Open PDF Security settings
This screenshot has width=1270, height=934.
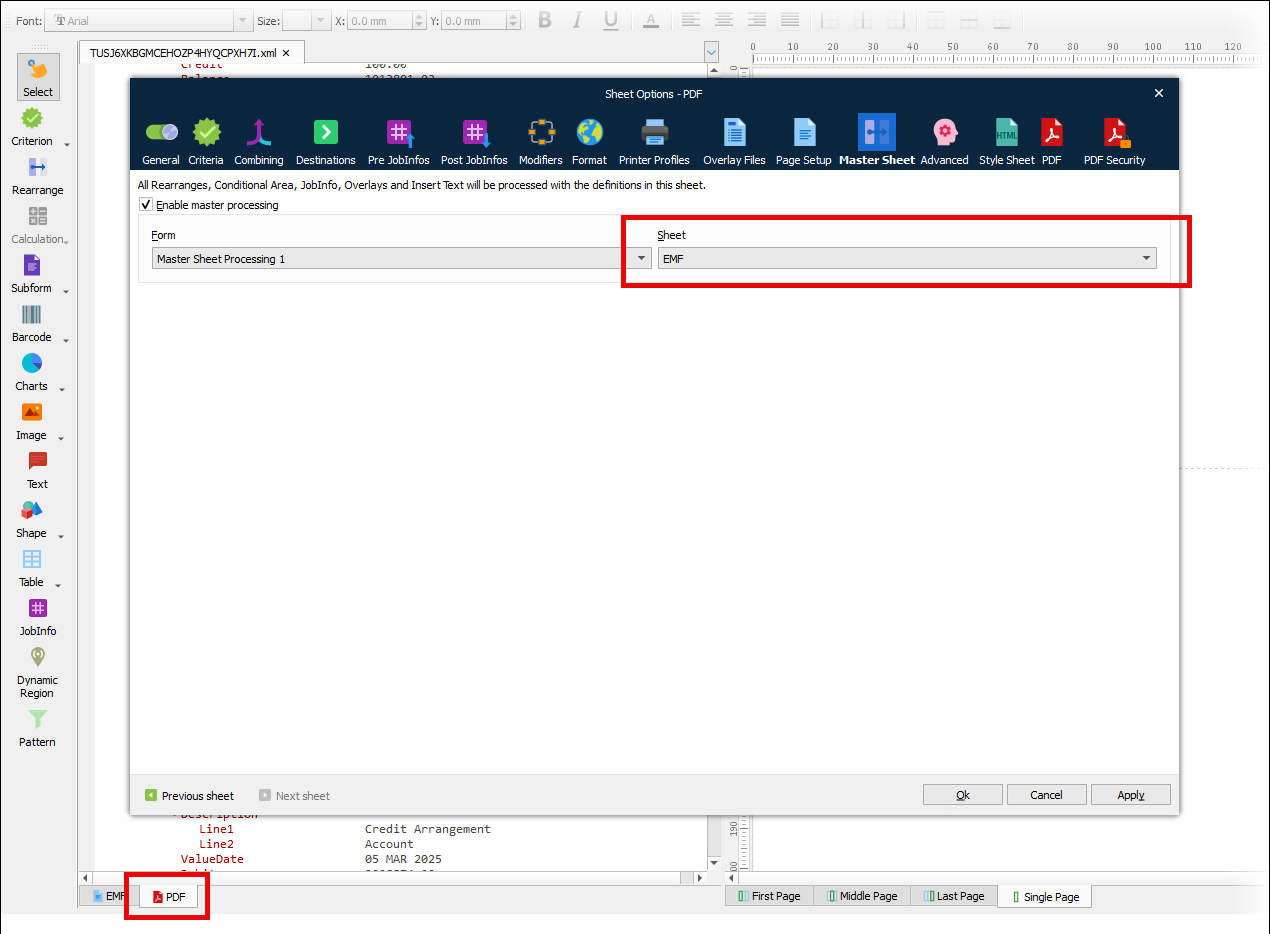pos(1115,141)
